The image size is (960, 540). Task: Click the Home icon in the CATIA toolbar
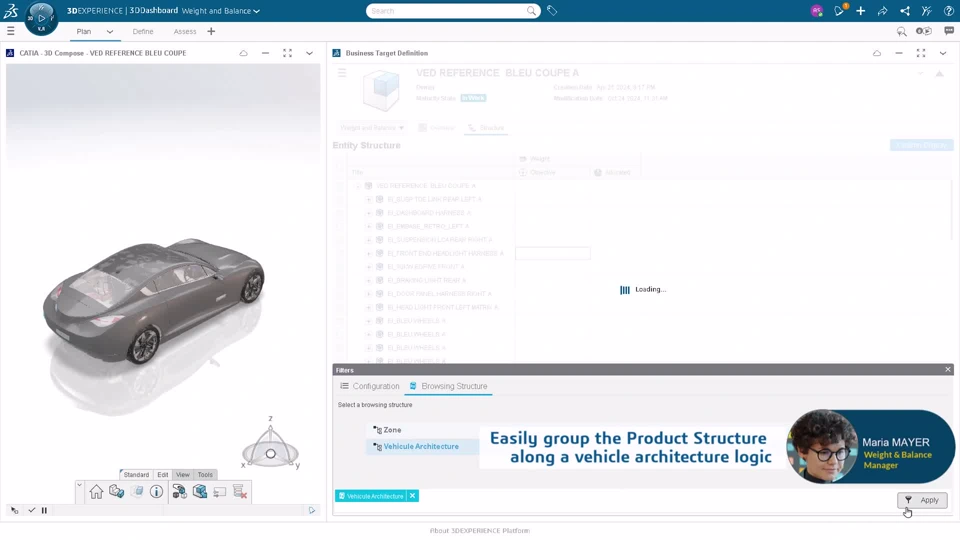[96, 492]
